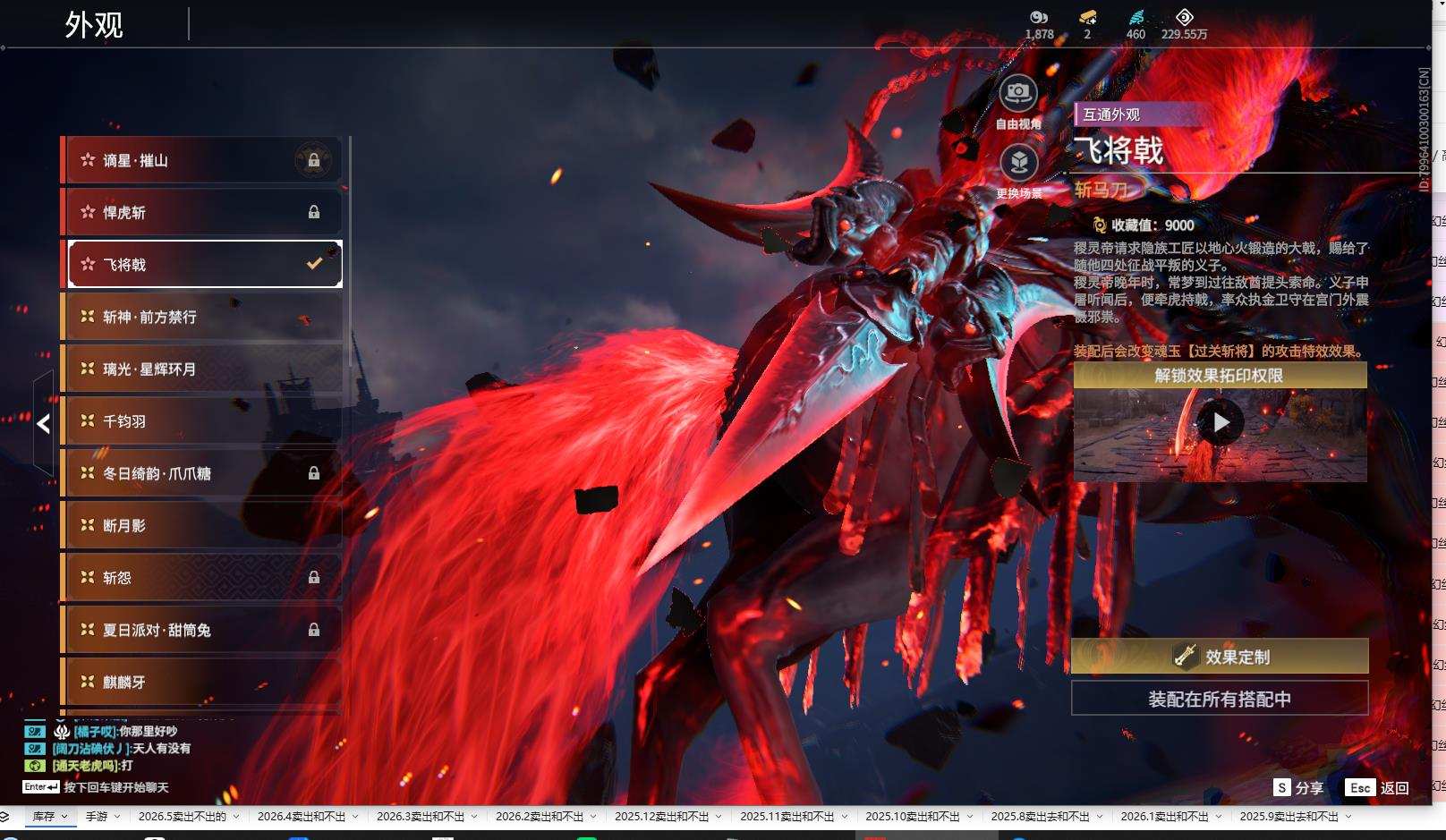
Task: Click the collection value swirl icon
Action: coord(1100,225)
